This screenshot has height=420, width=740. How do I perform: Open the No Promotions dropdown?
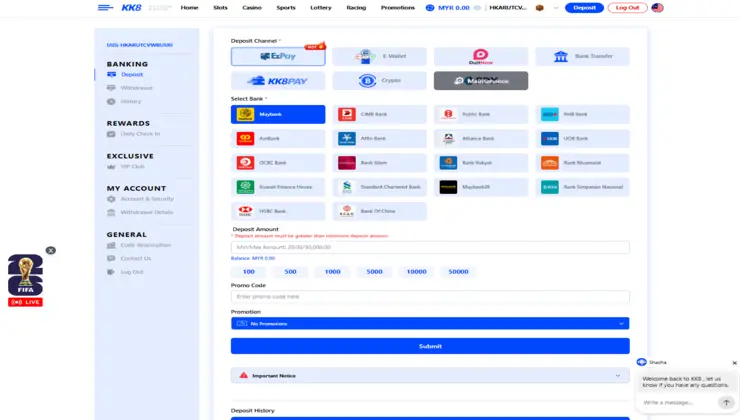click(x=430, y=324)
